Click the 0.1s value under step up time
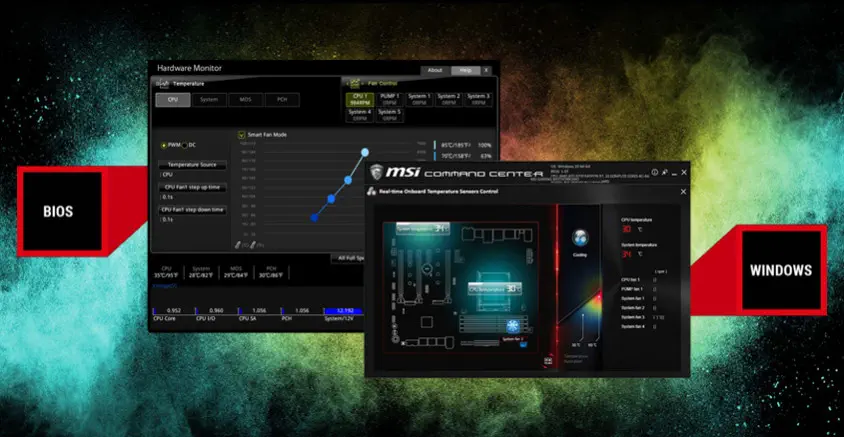844x437 pixels. 167,197
